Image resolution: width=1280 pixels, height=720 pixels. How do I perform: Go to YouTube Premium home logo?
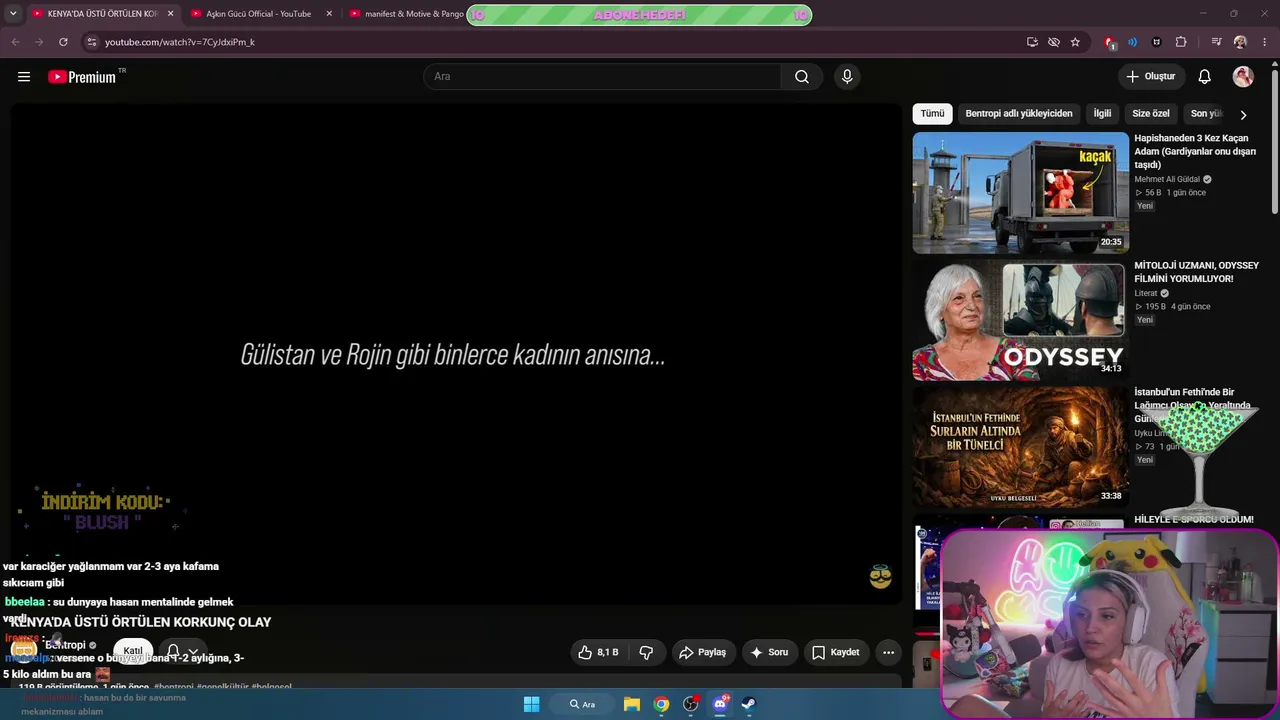click(82, 77)
